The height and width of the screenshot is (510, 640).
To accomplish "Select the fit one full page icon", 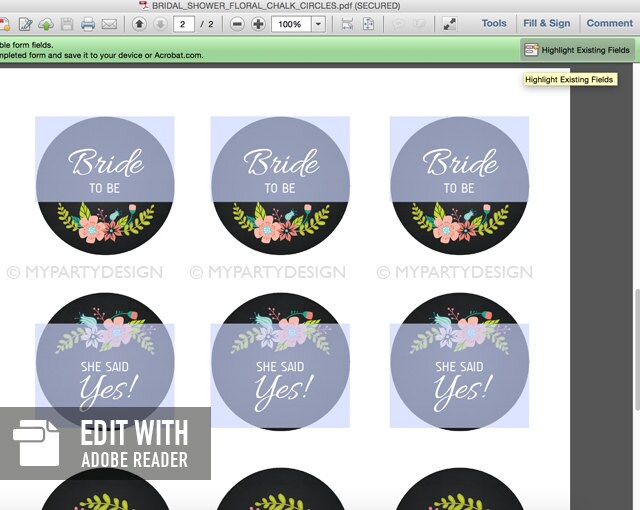I will 368,24.
